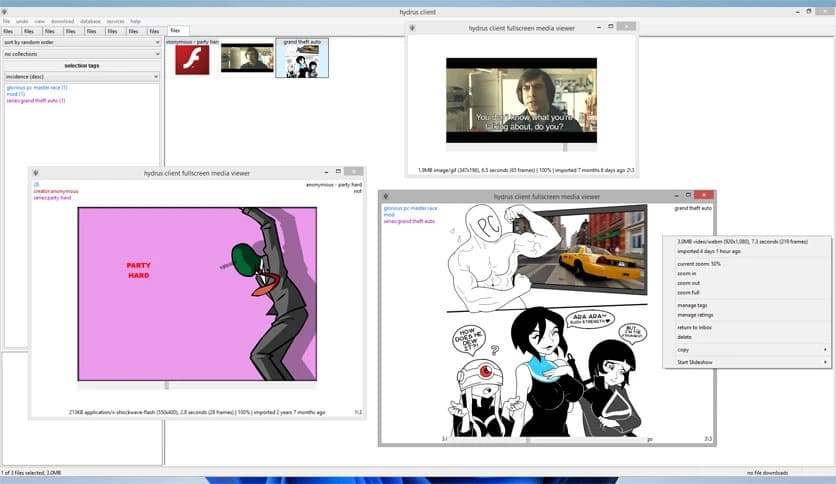The image size is (836, 484).
Task: Select mod (1) in selection tags
Action: tap(15, 94)
